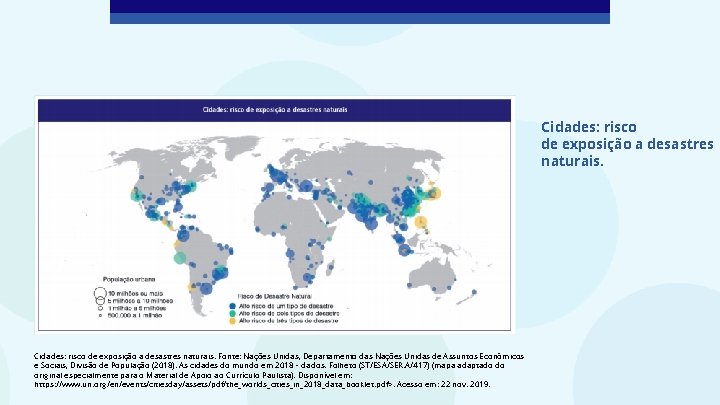720x405 pixels.
Task: Click the small legend circle for 1 milhão a 5 milhões
Action: click(x=100, y=308)
